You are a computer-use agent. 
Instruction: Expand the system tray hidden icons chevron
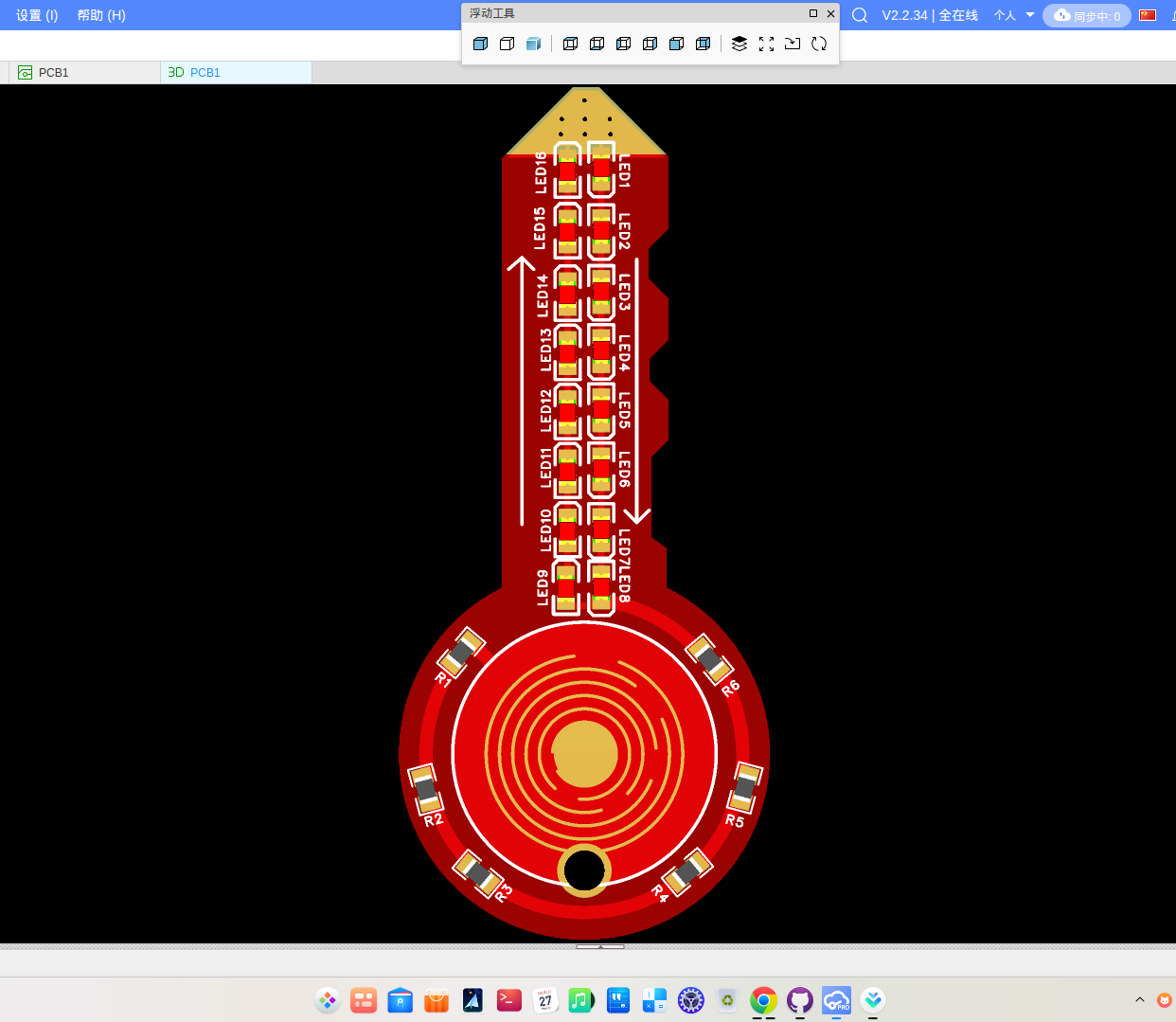tap(1140, 999)
